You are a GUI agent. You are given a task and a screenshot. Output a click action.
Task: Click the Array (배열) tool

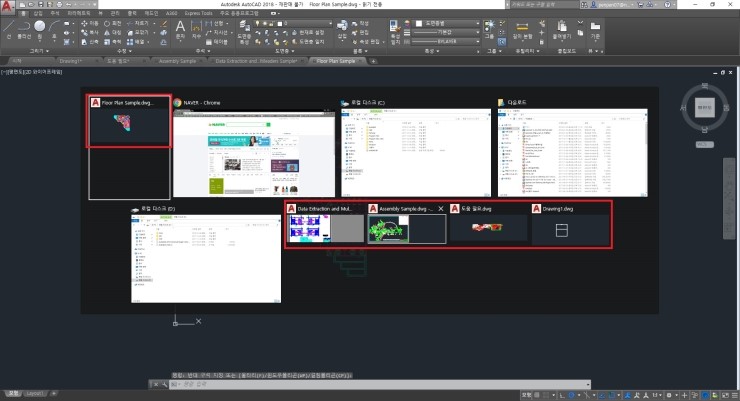pyautogui.click(x=135, y=42)
